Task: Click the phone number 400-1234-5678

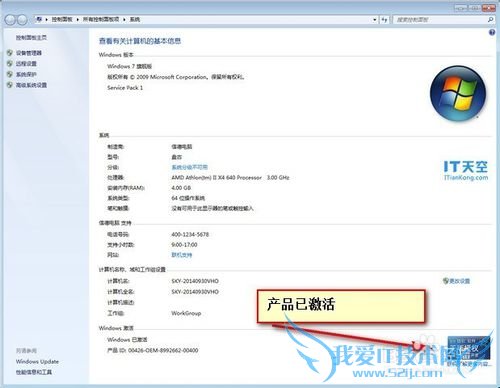Action: (x=190, y=234)
